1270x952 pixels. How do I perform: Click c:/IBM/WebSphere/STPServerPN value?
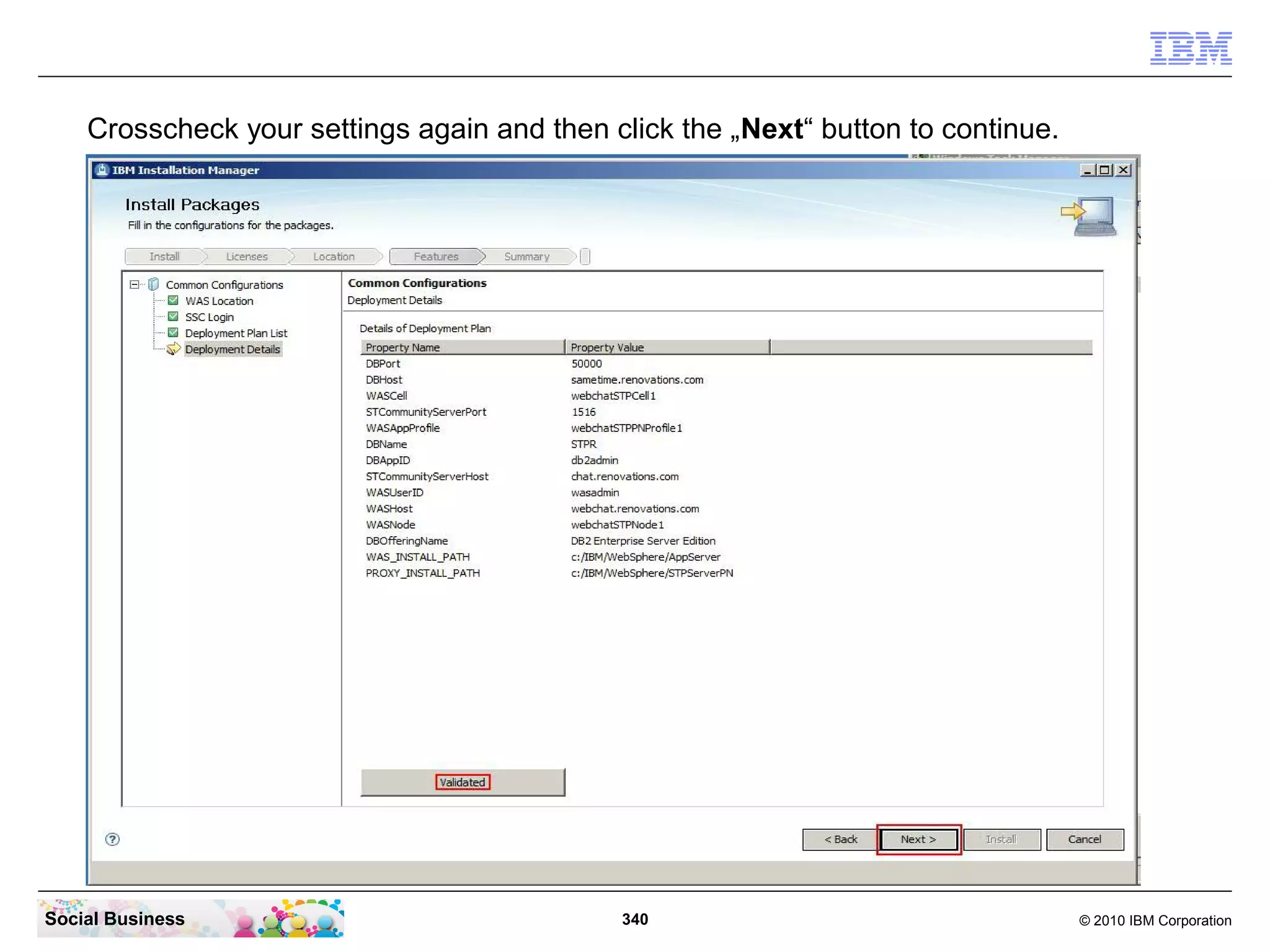point(652,573)
